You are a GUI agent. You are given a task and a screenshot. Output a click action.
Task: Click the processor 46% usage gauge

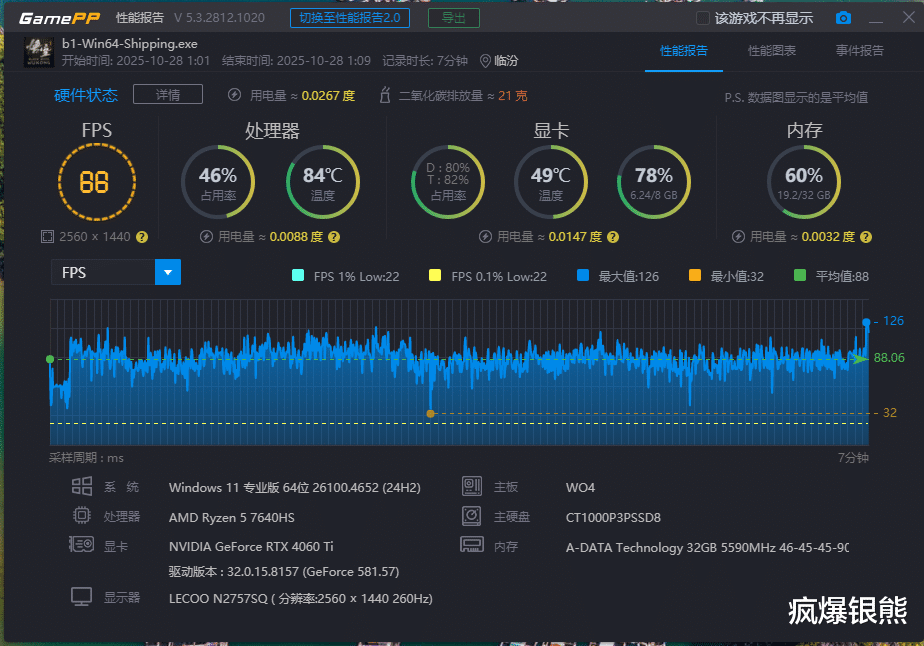[218, 182]
